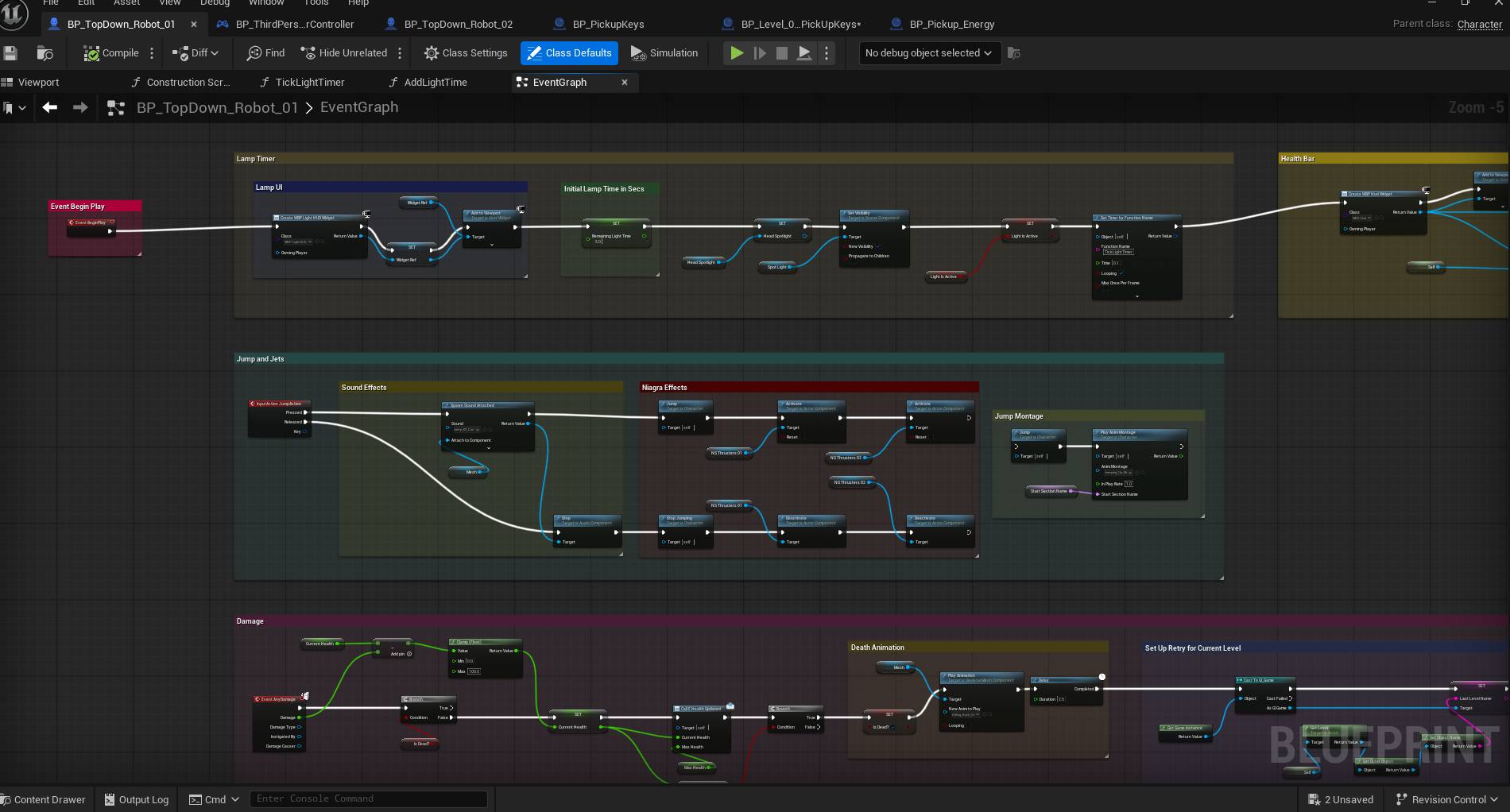
Task: Open Character parent class link
Action: coord(1479,24)
